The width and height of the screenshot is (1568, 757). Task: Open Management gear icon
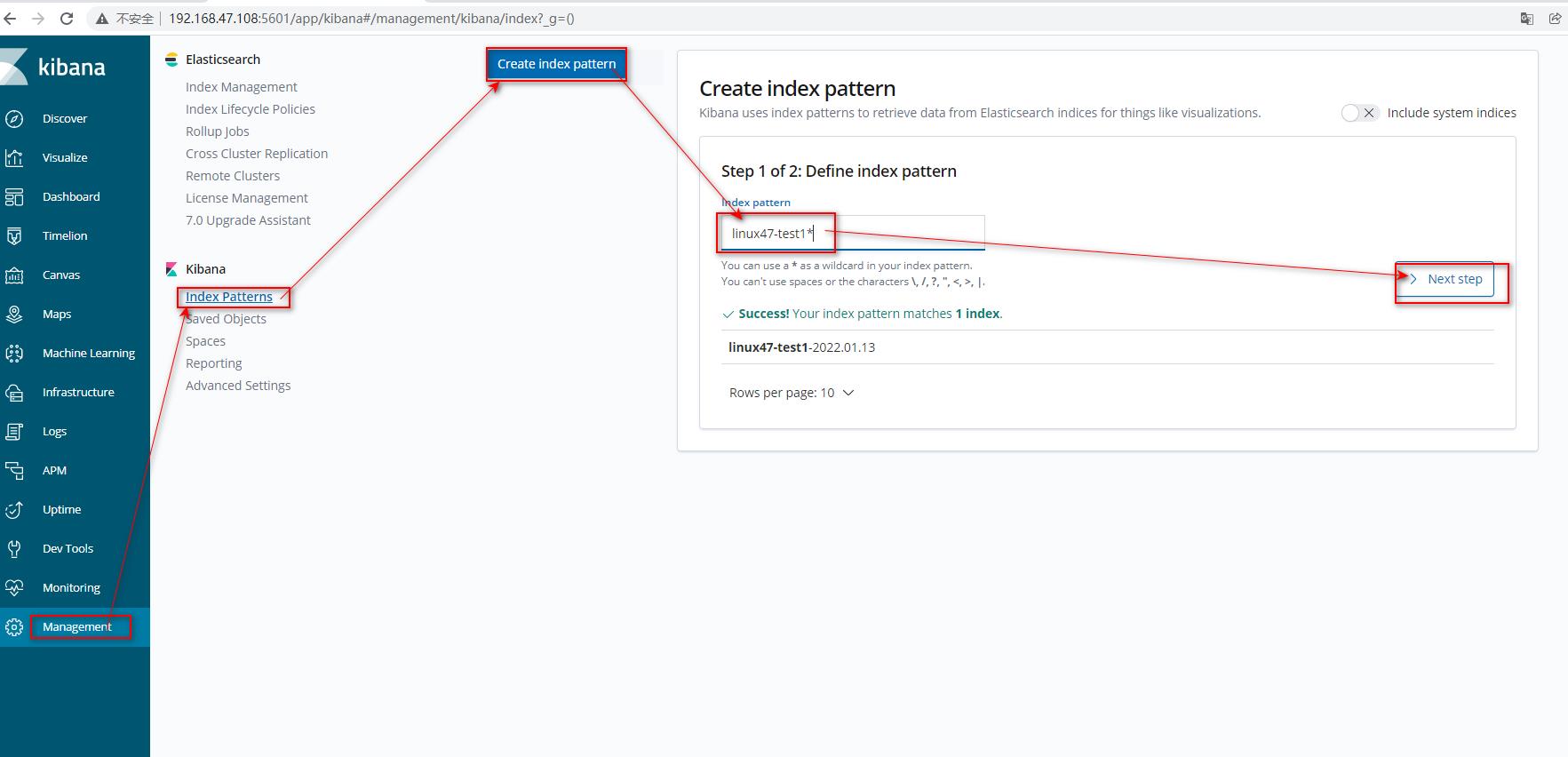click(x=14, y=627)
